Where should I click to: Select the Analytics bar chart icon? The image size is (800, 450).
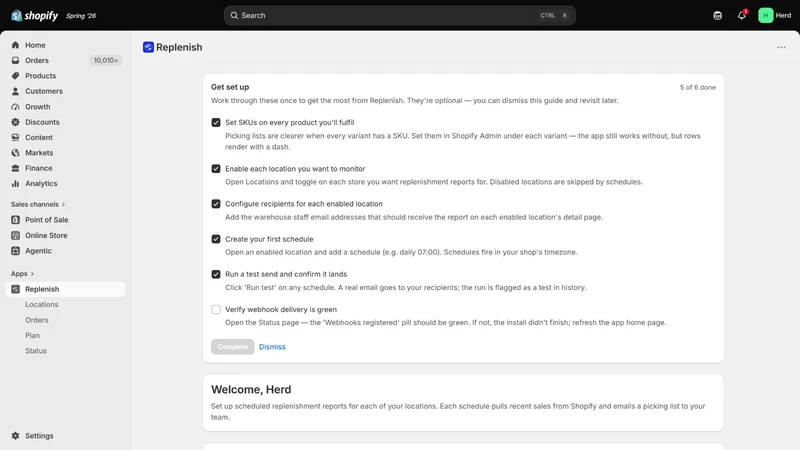tap(15, 183)
